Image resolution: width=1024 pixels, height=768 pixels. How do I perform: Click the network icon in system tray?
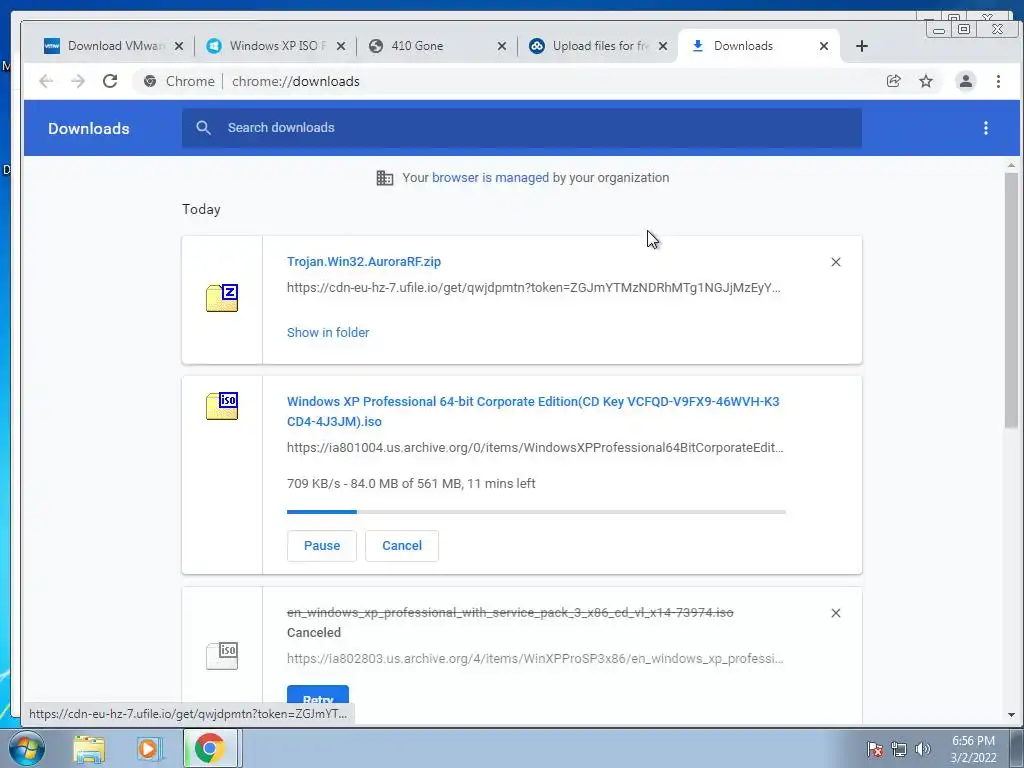pos(899,749)
